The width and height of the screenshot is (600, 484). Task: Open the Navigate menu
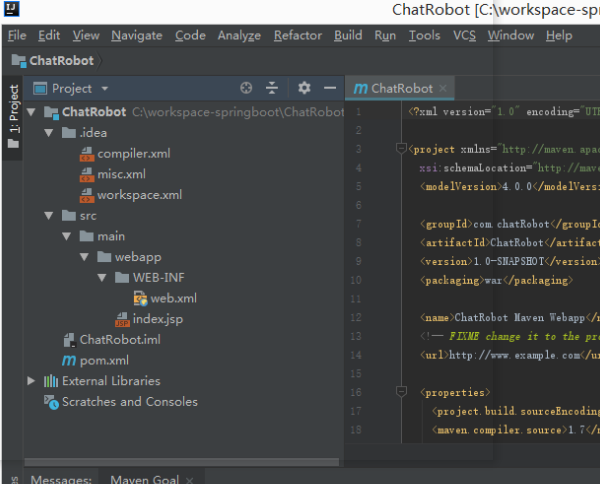[x=137, y=36]
